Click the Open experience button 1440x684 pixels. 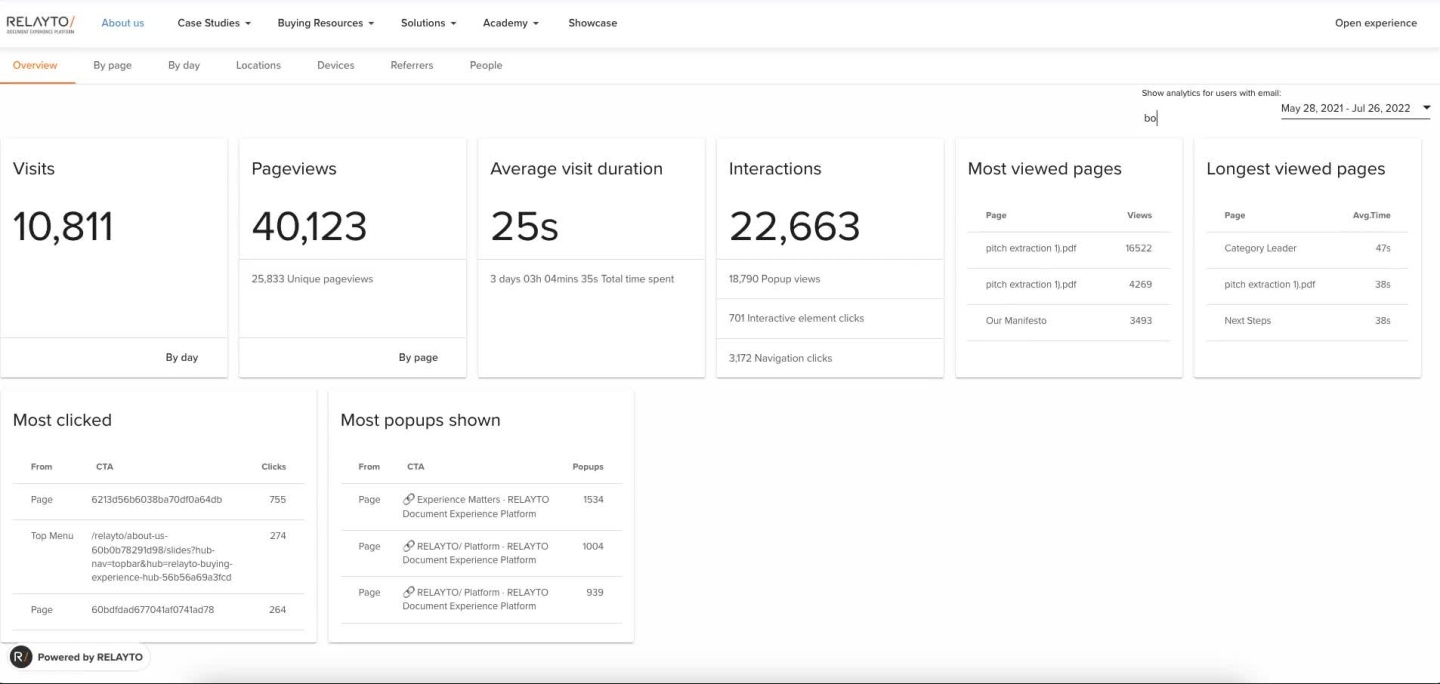tap(1375, 23)
